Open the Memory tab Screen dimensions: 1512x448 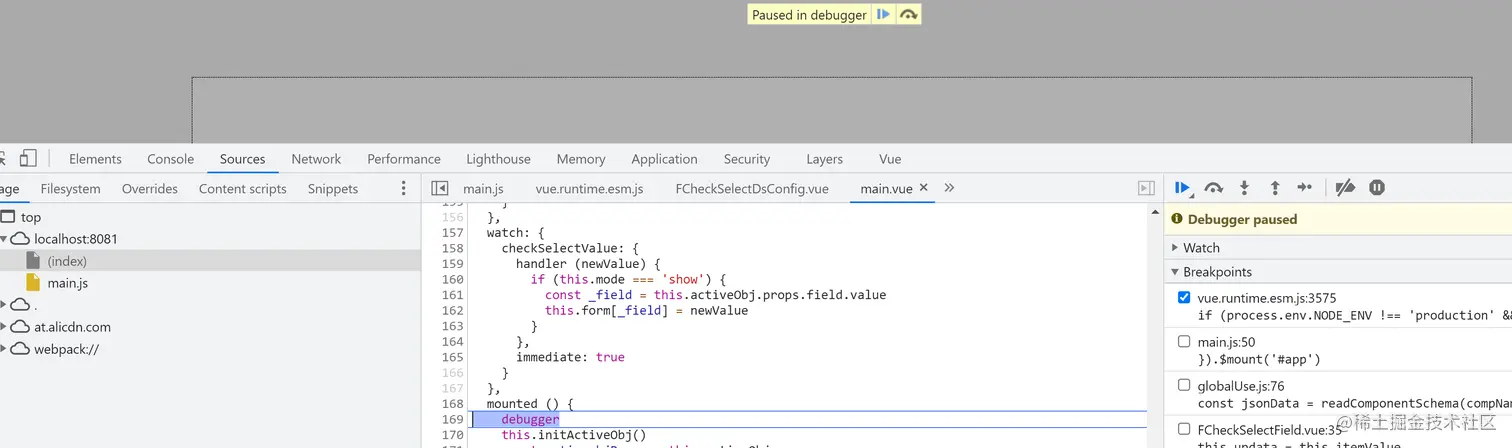[581, 159]
